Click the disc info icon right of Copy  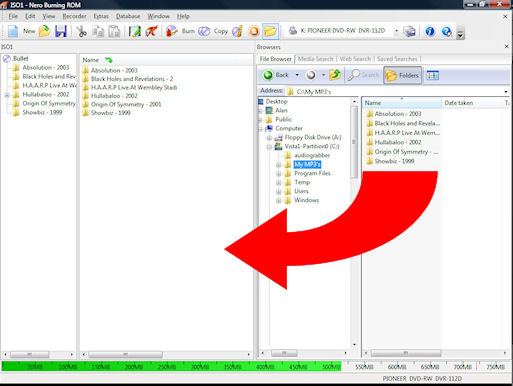[237, 31]
